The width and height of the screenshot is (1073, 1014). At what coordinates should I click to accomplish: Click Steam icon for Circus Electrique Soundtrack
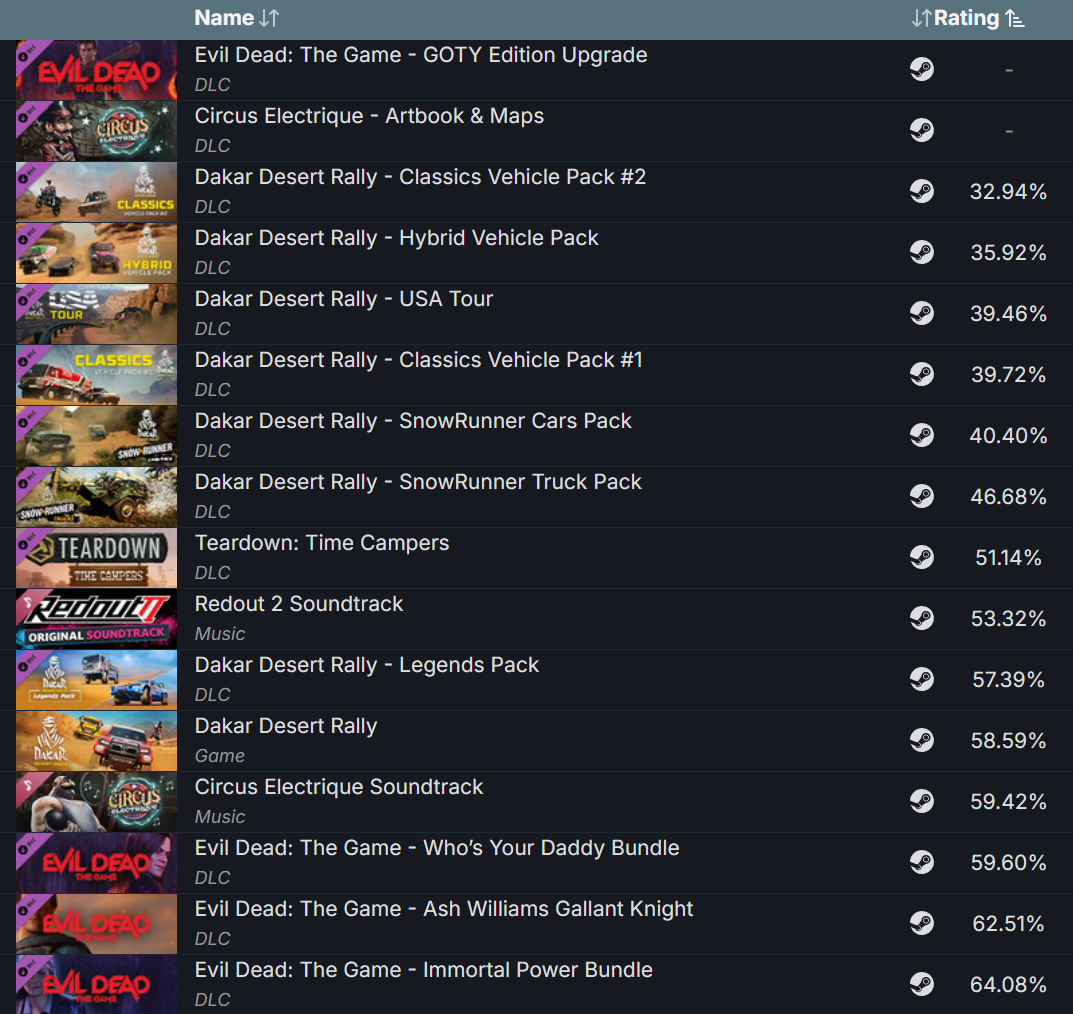(x=922, y=801)
